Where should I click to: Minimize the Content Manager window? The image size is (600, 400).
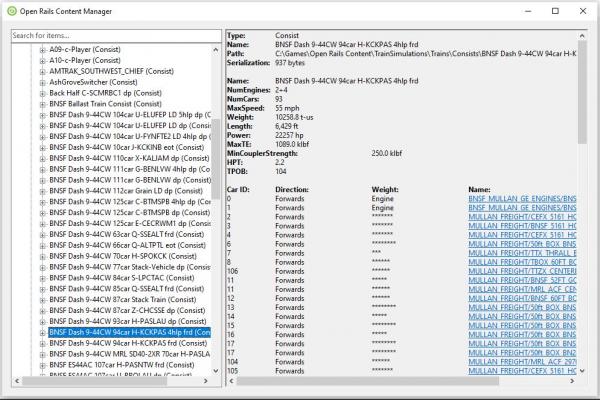click(528, 11)
